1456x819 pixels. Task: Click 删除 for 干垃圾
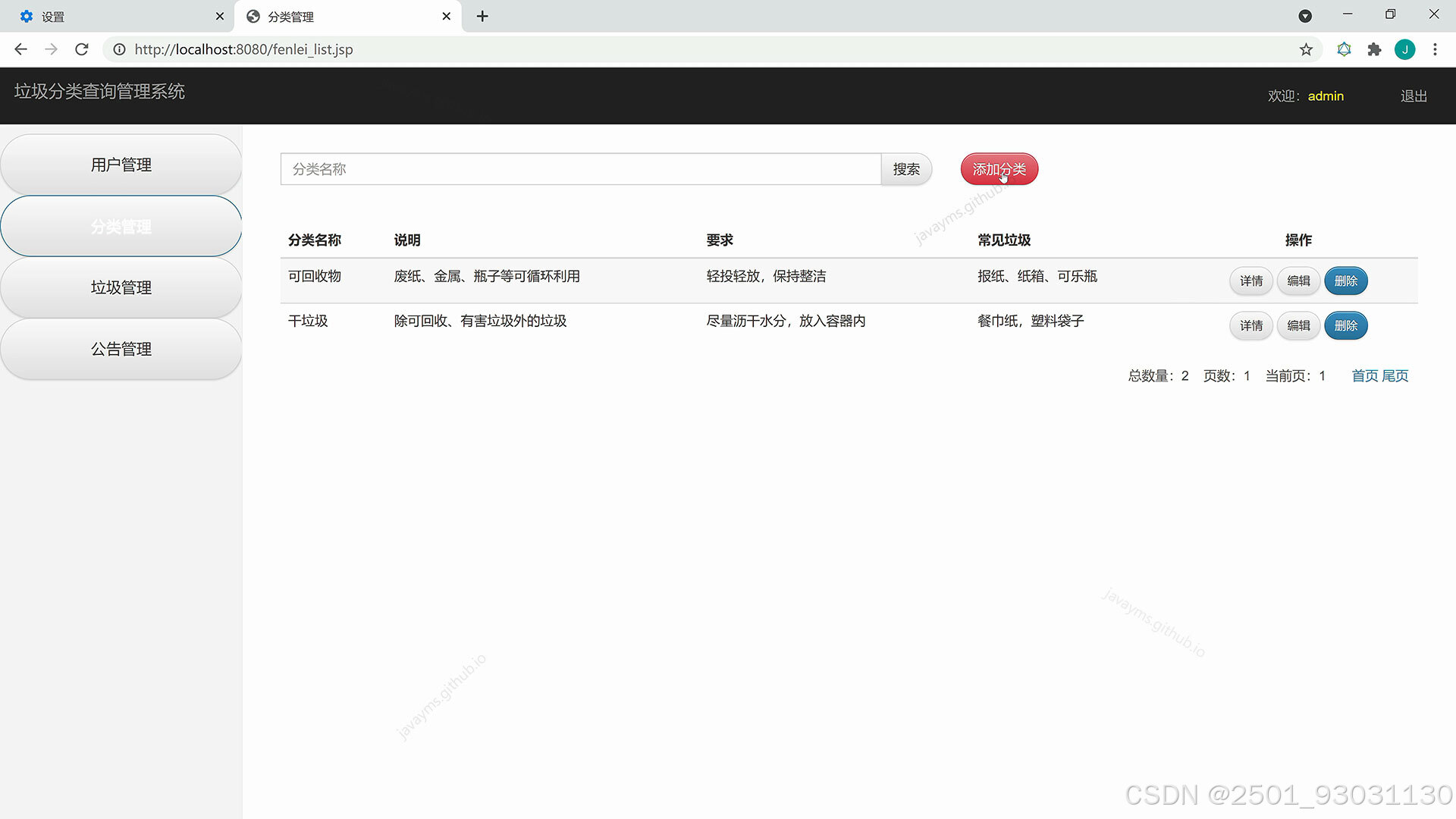pyautogui.click(x=1346, y=325)
